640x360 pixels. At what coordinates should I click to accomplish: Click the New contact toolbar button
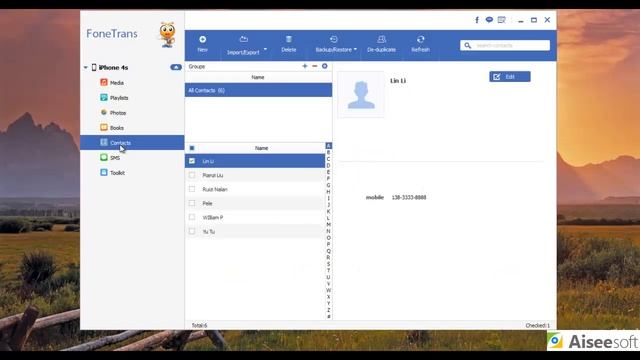click(x=202, y=44)
